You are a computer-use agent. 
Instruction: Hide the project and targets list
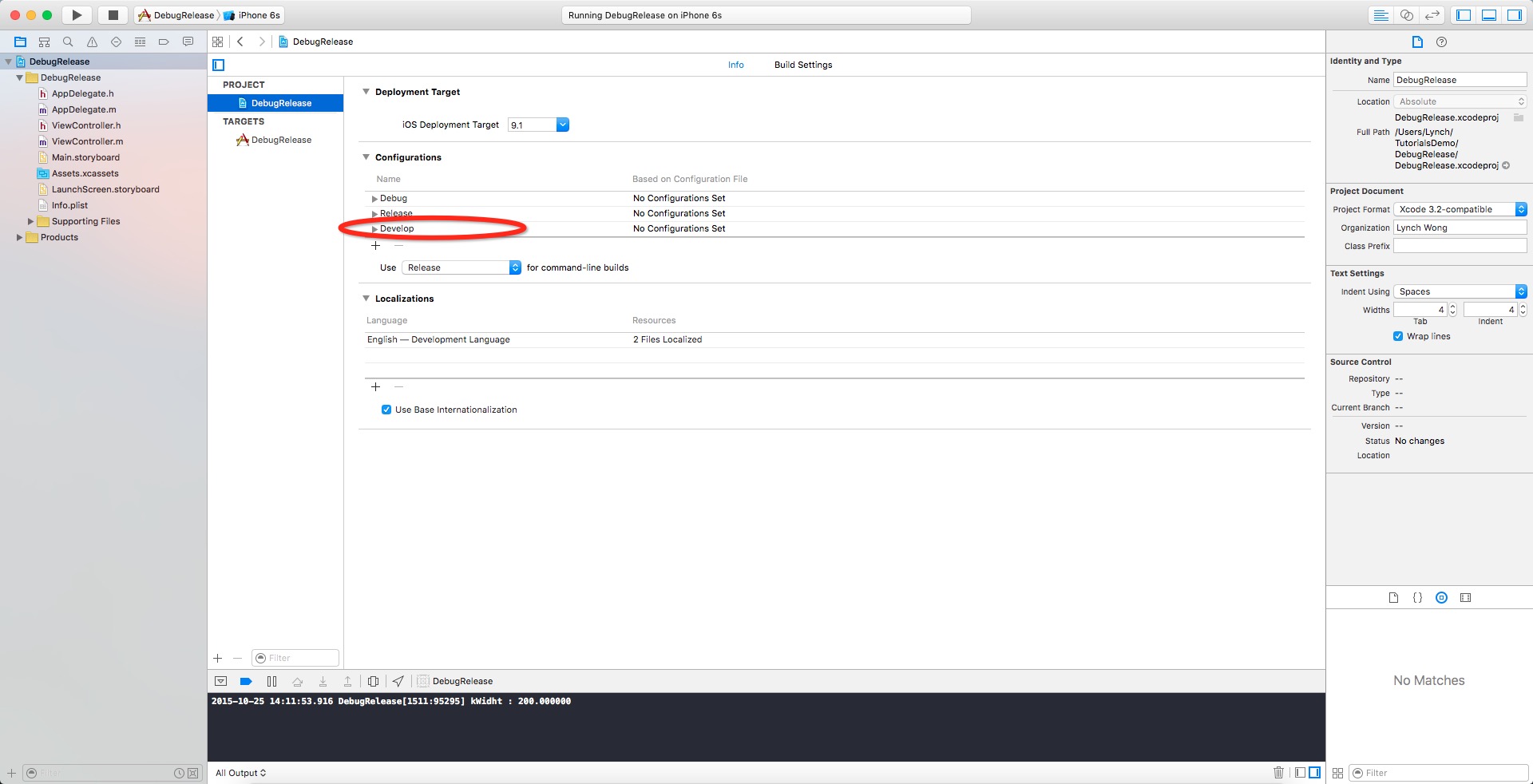[x=219, y=65]
